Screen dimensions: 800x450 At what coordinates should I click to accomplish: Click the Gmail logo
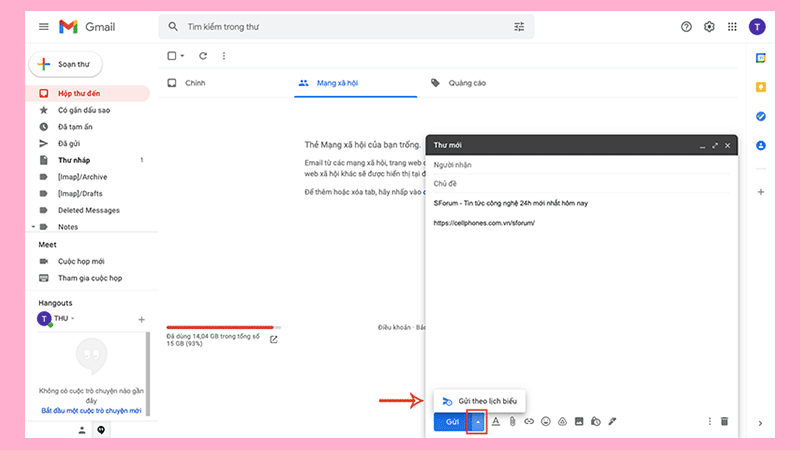tap(87, 27)
